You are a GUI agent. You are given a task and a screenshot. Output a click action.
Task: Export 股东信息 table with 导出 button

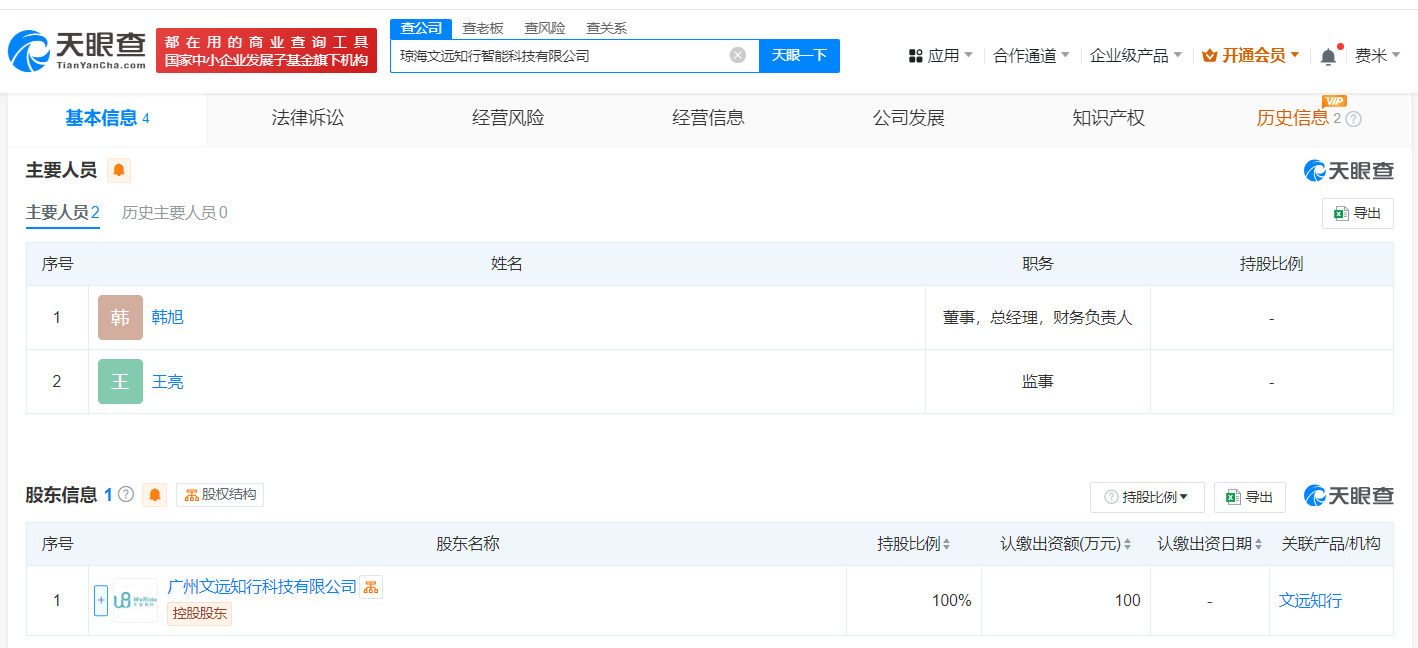1249,497
